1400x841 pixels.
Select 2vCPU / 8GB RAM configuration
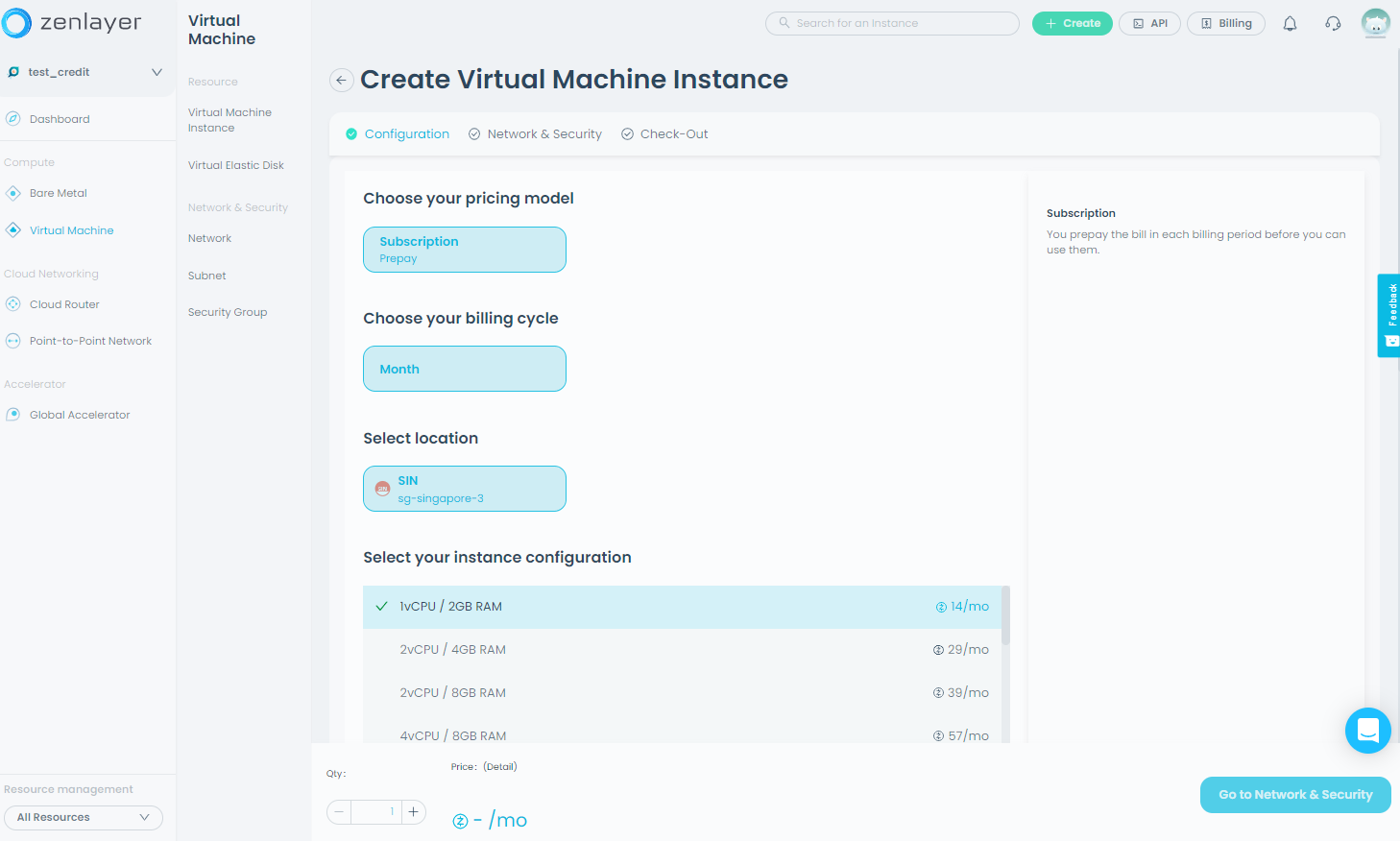pos(682,693)
